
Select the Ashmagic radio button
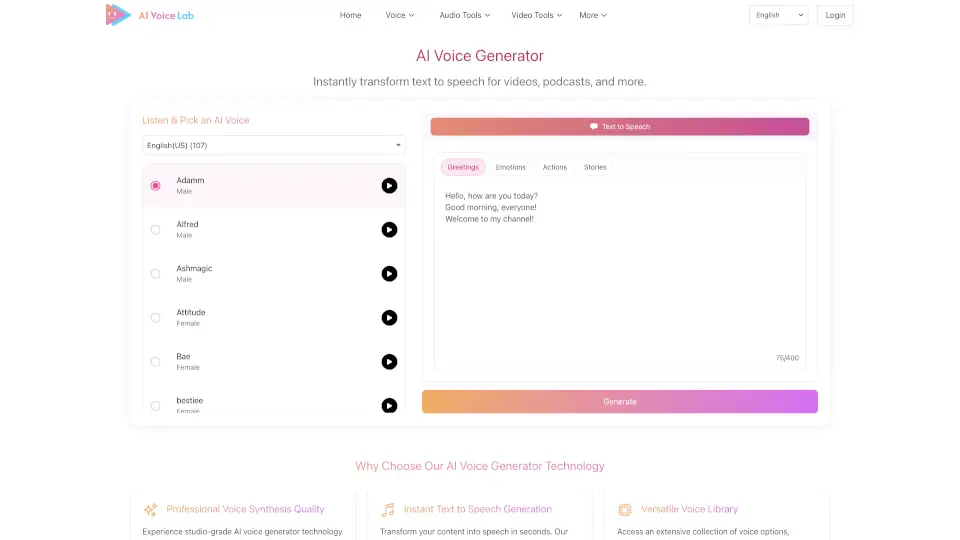(x=156, y=274)
